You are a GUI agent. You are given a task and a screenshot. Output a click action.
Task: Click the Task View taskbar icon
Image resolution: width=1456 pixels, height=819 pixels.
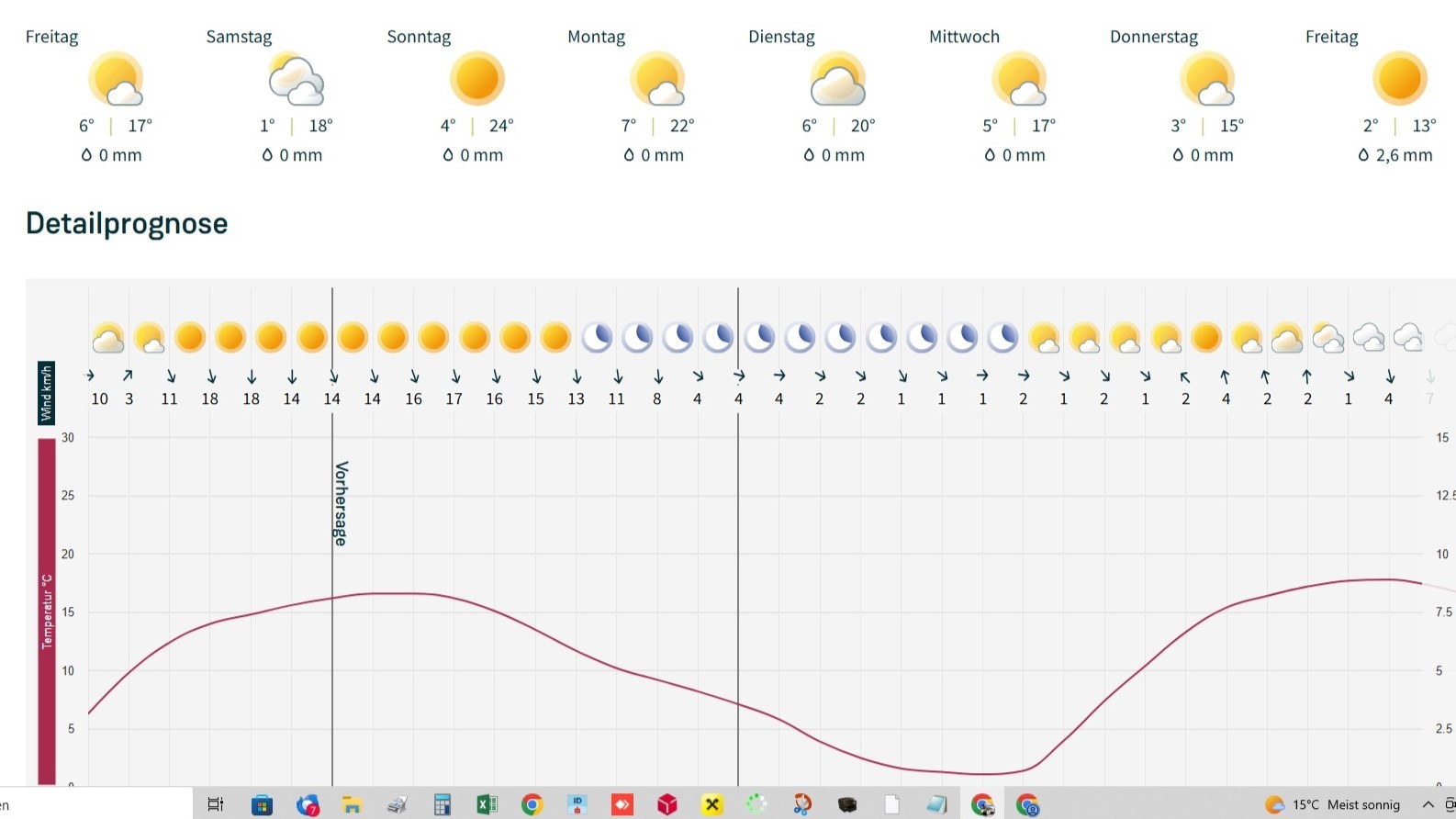216,805
